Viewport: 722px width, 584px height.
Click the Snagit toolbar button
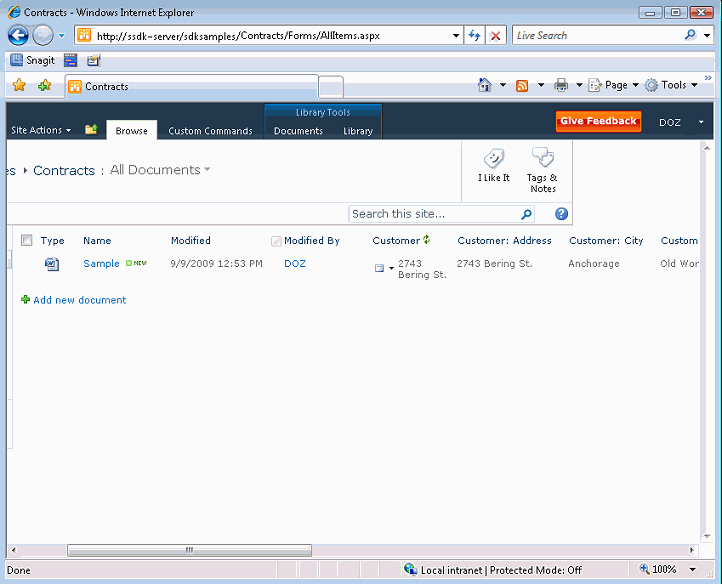(32, 60)
